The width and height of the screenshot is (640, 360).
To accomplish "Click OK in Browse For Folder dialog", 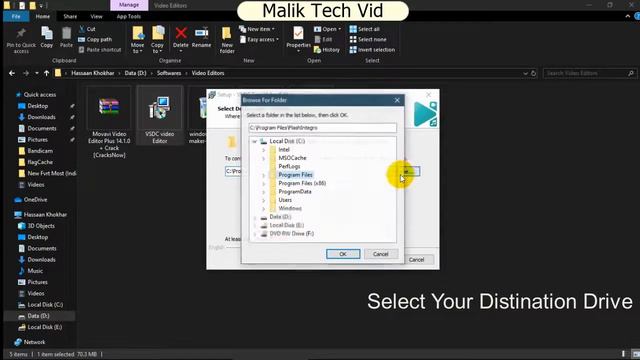I will tap(343, 254).
